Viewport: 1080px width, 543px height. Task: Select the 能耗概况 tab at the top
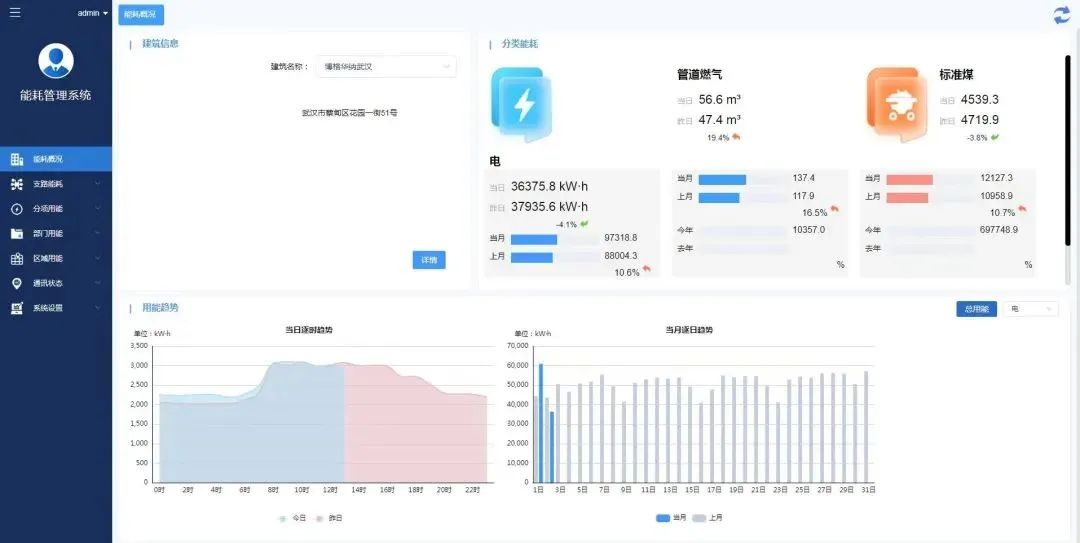coord(141,14)
